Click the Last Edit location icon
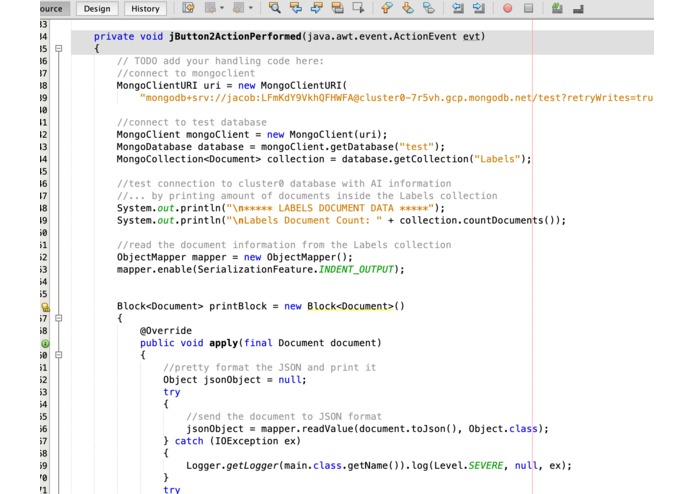695x494 pixels. point(188,8)
